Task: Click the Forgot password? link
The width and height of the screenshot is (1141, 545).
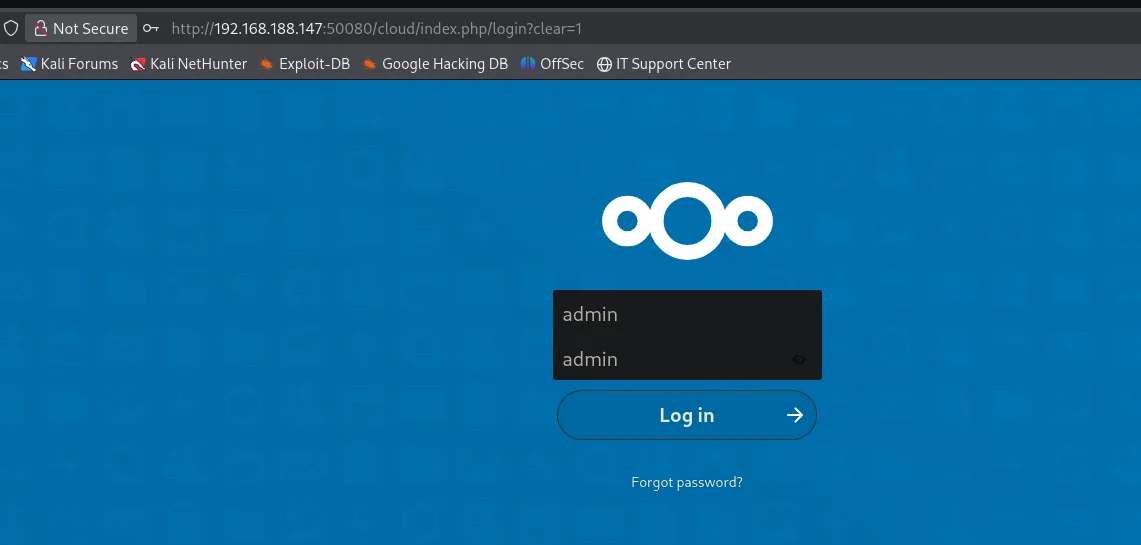Action: [687, 482]
